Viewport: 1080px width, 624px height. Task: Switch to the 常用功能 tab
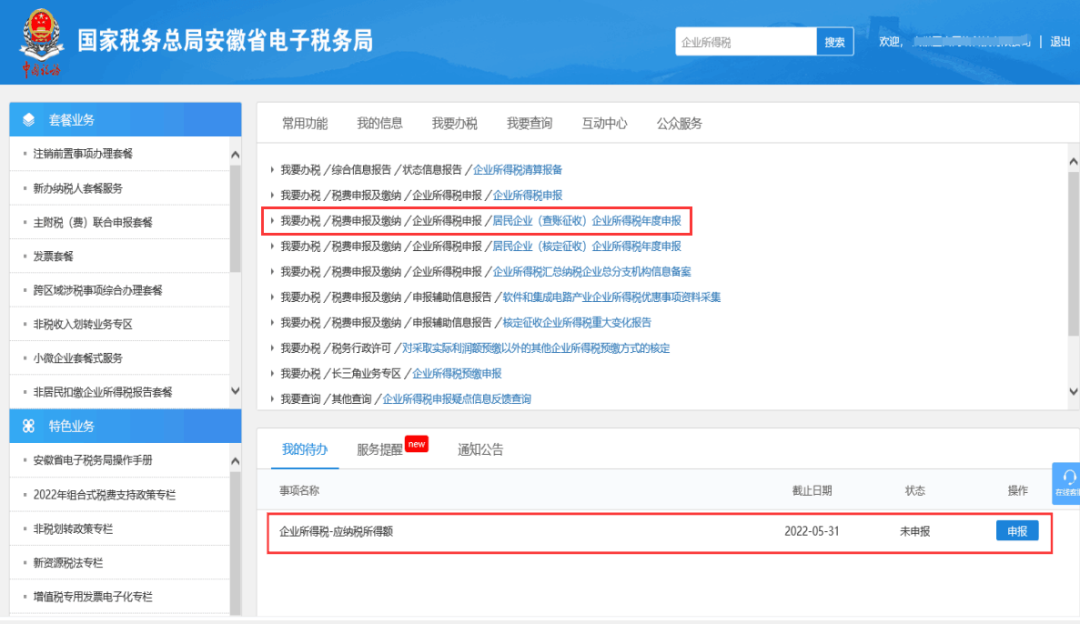coord(304,123)
